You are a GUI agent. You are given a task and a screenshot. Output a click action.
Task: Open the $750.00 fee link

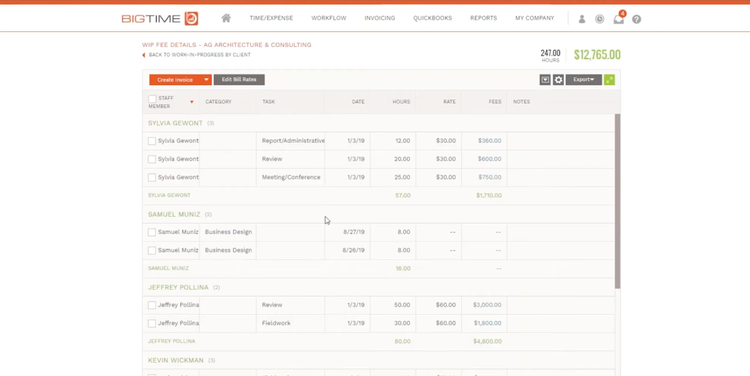pyautogui.click(x=490, y=177)
